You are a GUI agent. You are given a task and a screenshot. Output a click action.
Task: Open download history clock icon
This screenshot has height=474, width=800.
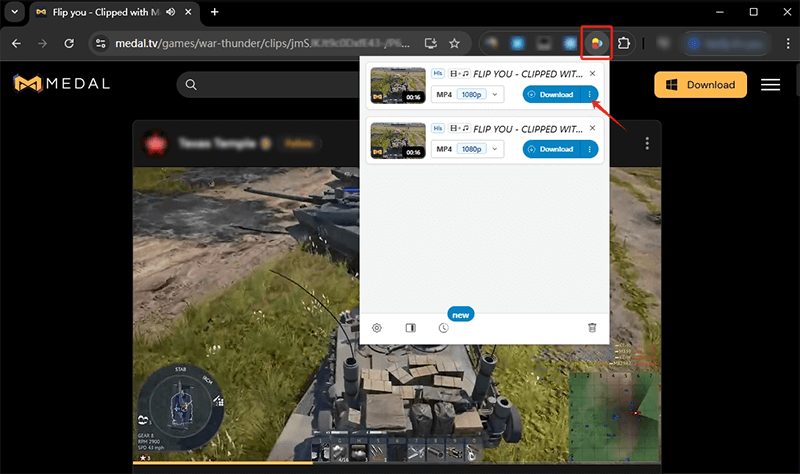click(x=443, y=328)
